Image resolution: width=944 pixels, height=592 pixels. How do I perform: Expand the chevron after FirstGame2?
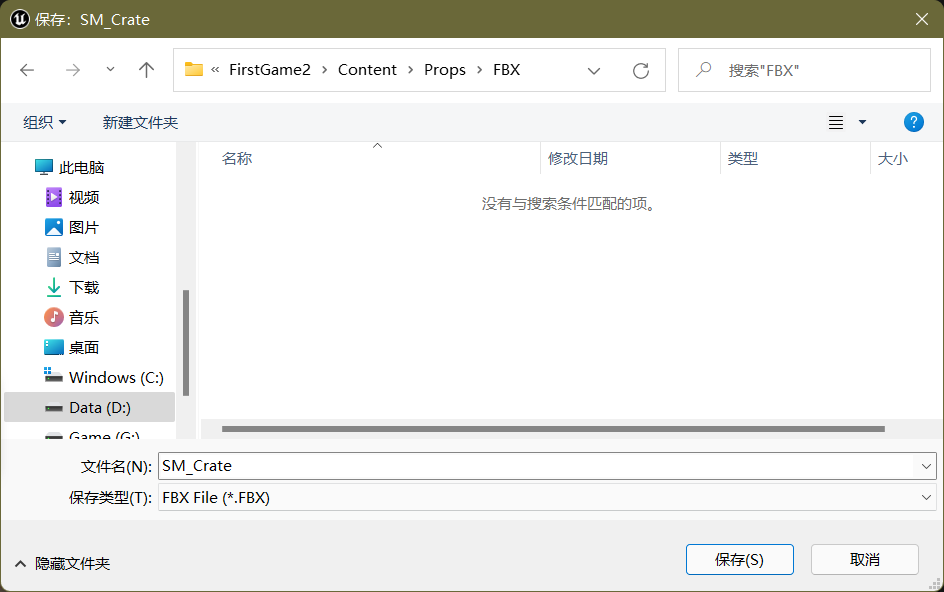pos(324,70)
